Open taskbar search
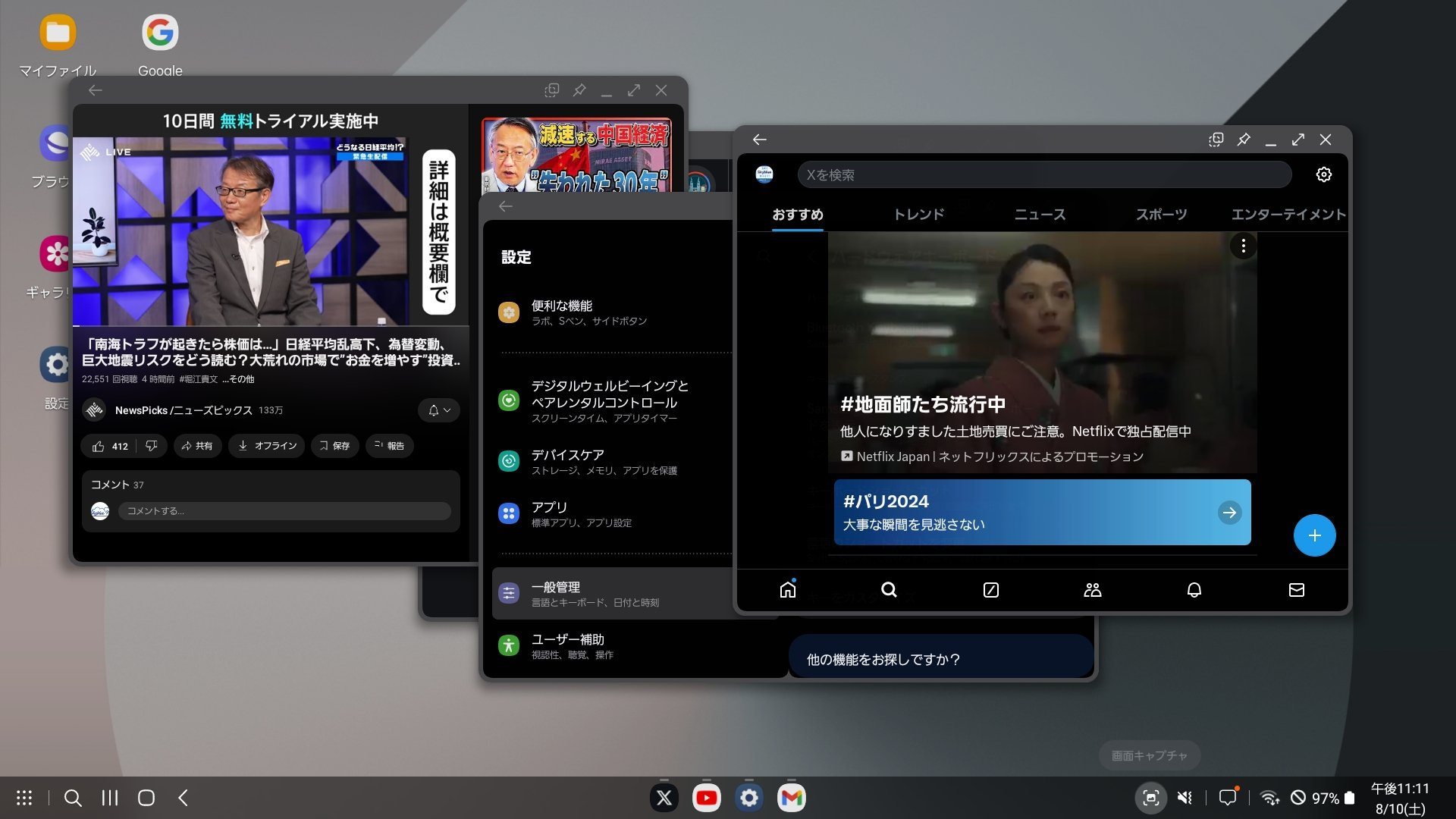Image resolution: width=1456 pixels, height=819 pixels. pyautogui.click(x=73, y=798)
